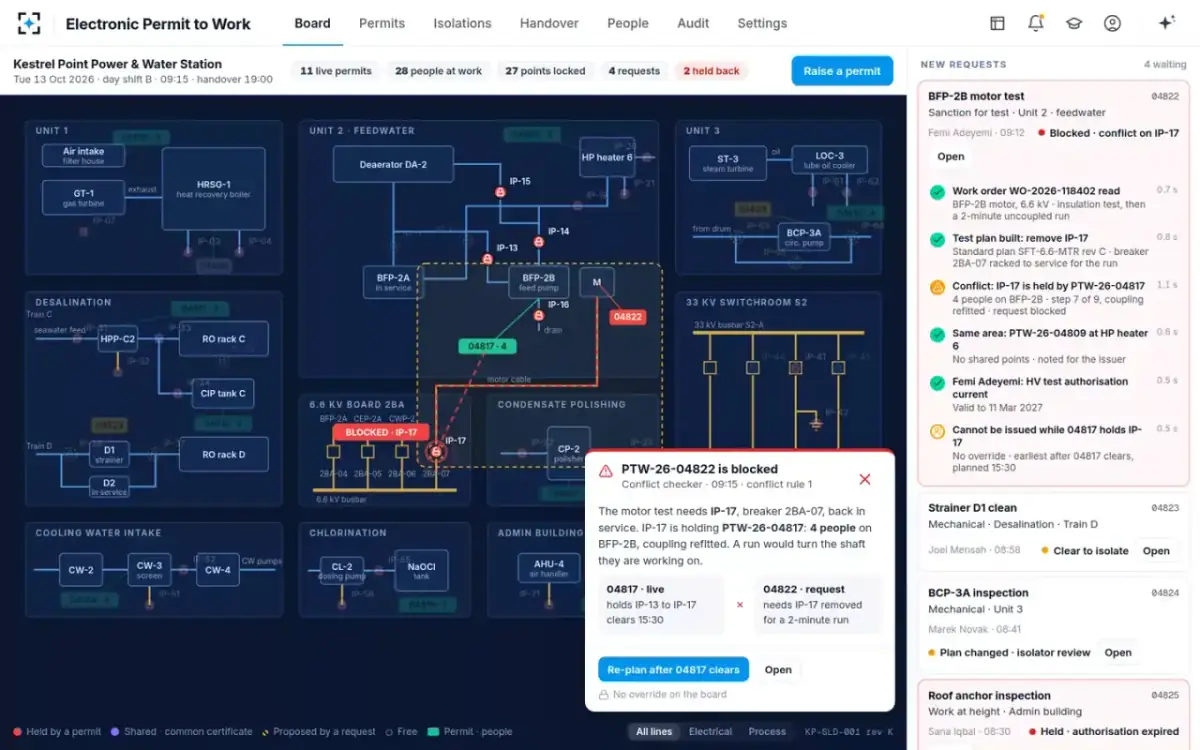
Task: Select the IP-15 lock point on diagram
Action: click(x=501, y=191)
